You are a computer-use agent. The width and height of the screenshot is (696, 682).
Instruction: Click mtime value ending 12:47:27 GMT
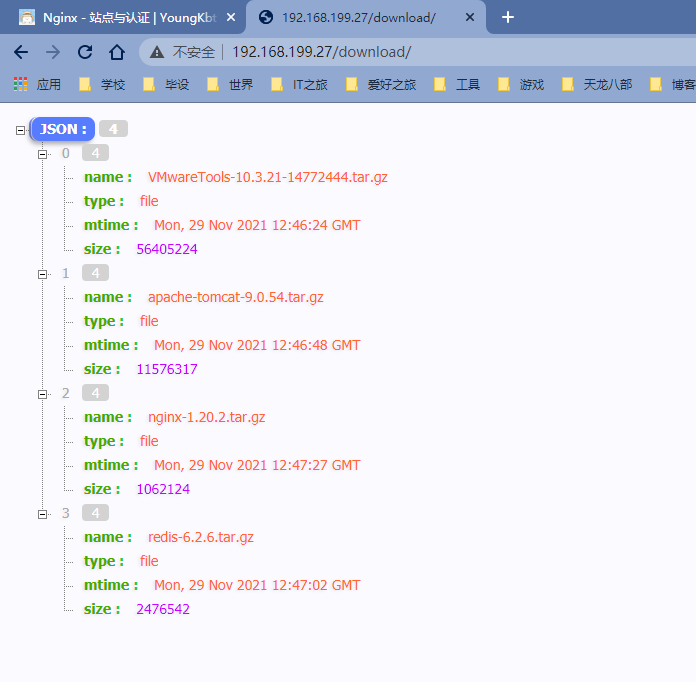coord(257,465)
